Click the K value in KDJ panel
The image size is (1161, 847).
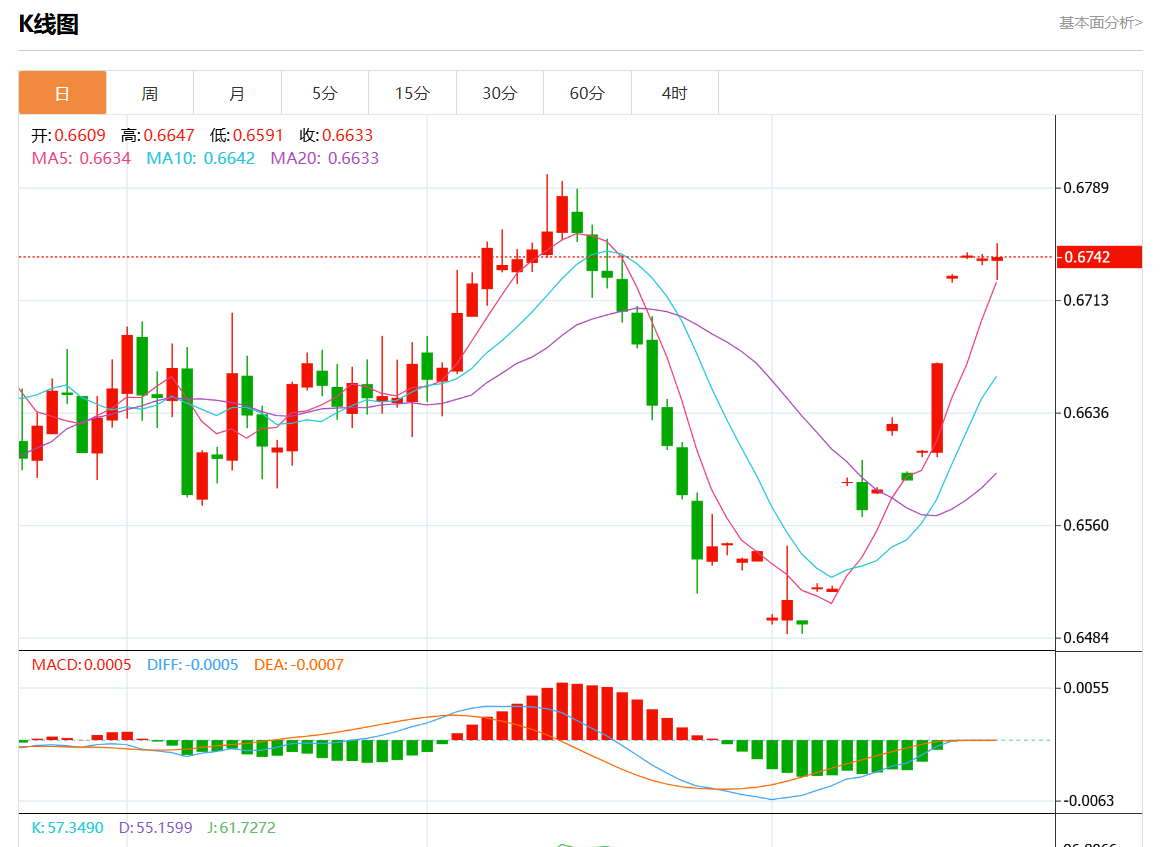pyautogui.click(x=67, y=828)
